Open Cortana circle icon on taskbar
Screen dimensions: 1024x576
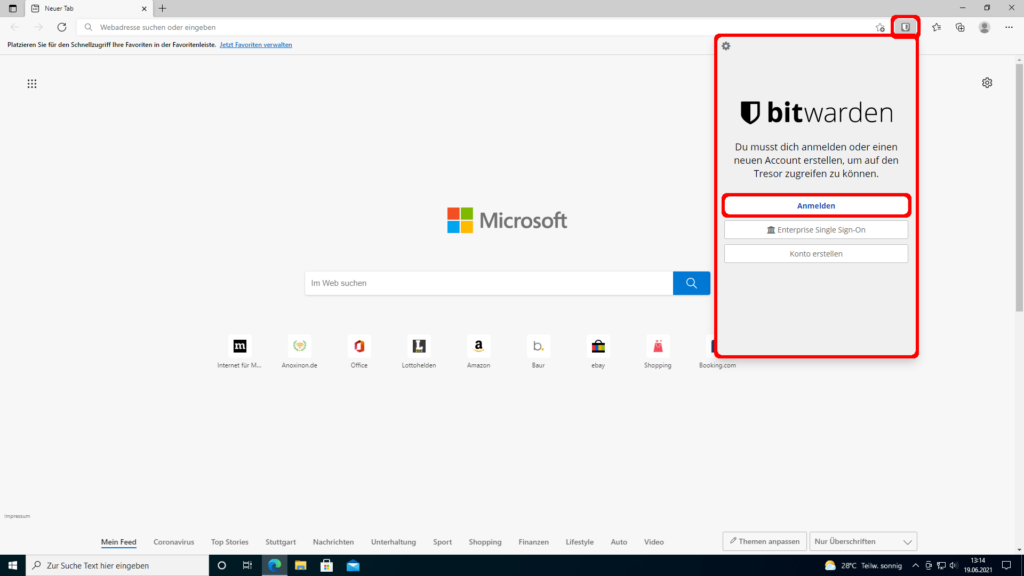221,566
